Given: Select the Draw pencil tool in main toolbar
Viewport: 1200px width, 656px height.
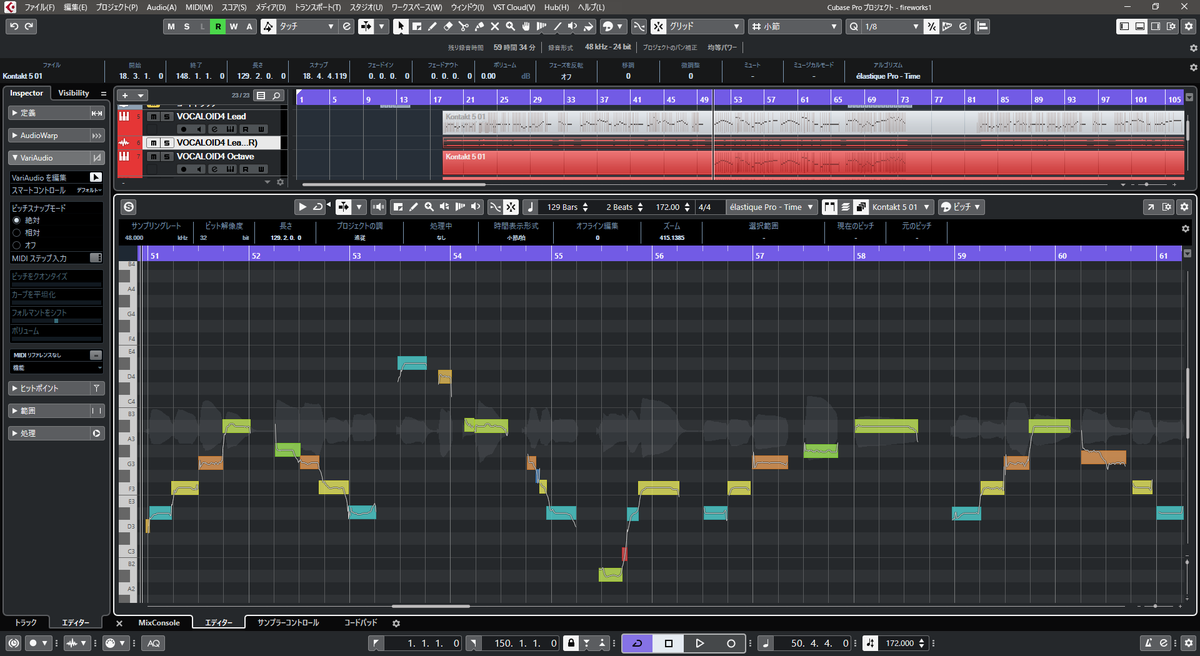Looking at the screenshot, I should [432, 26].
